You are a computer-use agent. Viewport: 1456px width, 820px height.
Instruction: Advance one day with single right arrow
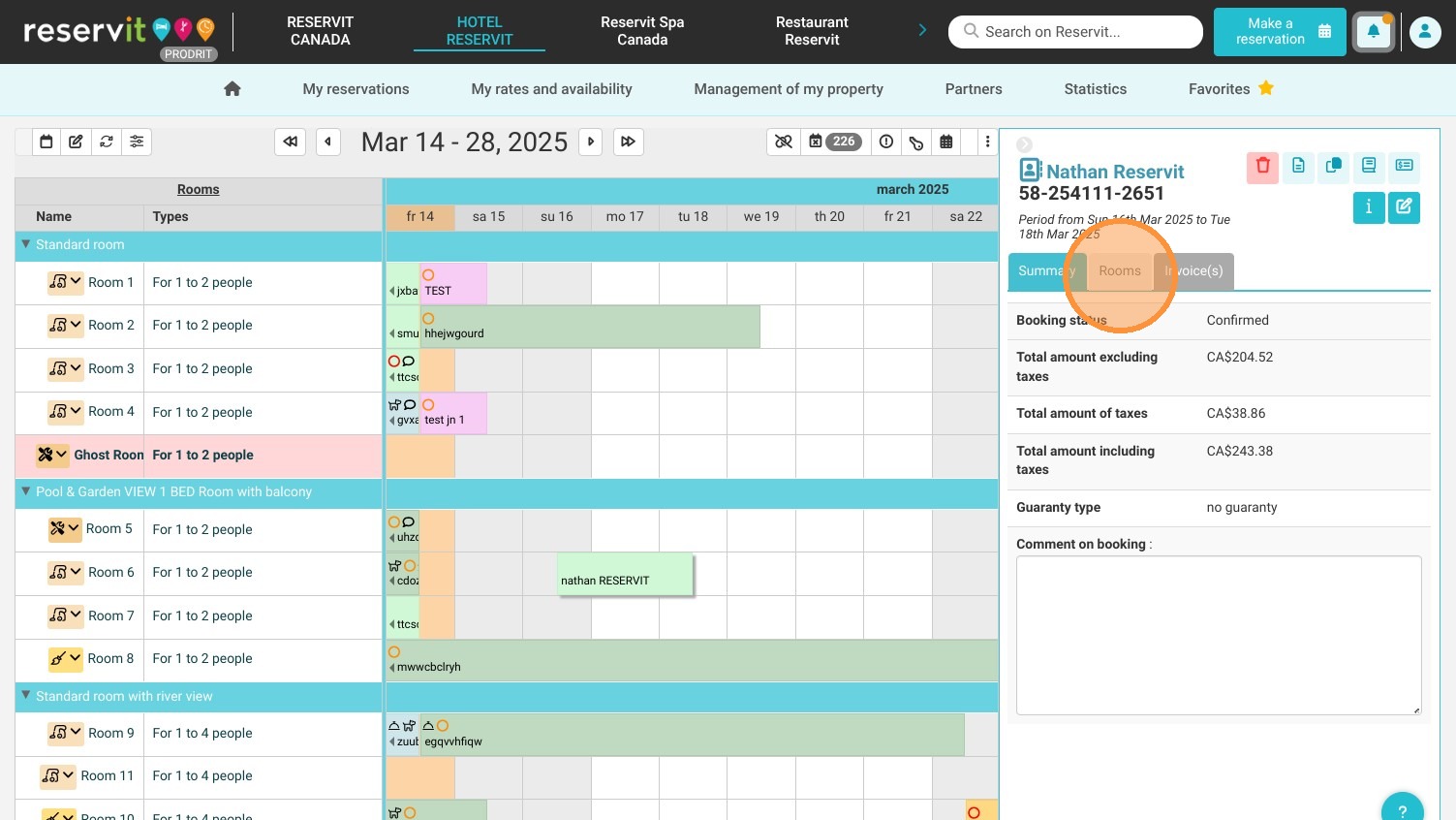pyautogui.click(x=591, y=142)
